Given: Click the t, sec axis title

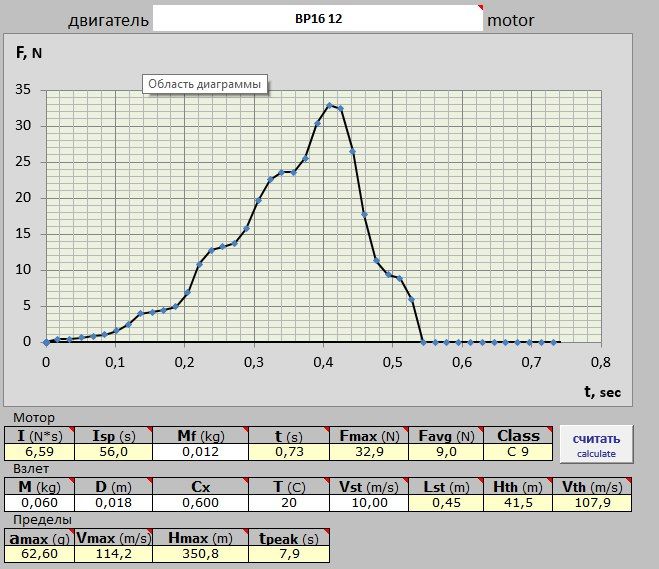Looking at the screenshot, I should tap(602, 392).
